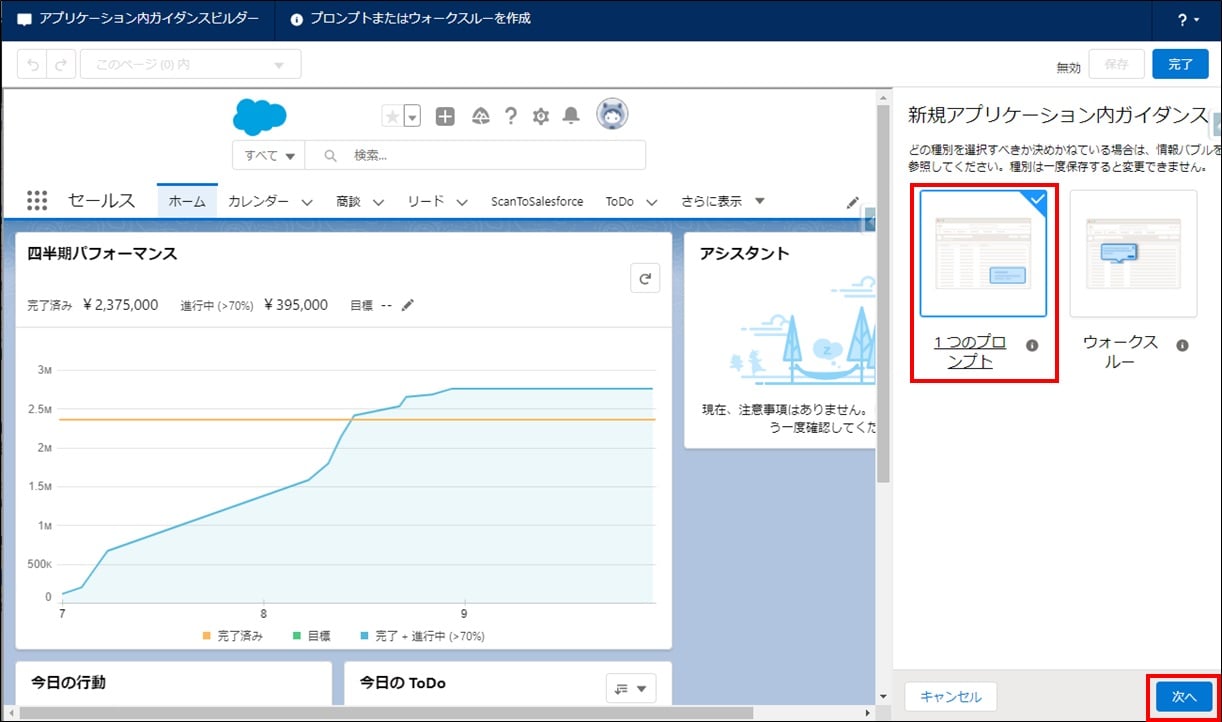This screenshot has height=722, width=1222.
Task: Open the App Launcher dots grid
Action: point(37,201)
